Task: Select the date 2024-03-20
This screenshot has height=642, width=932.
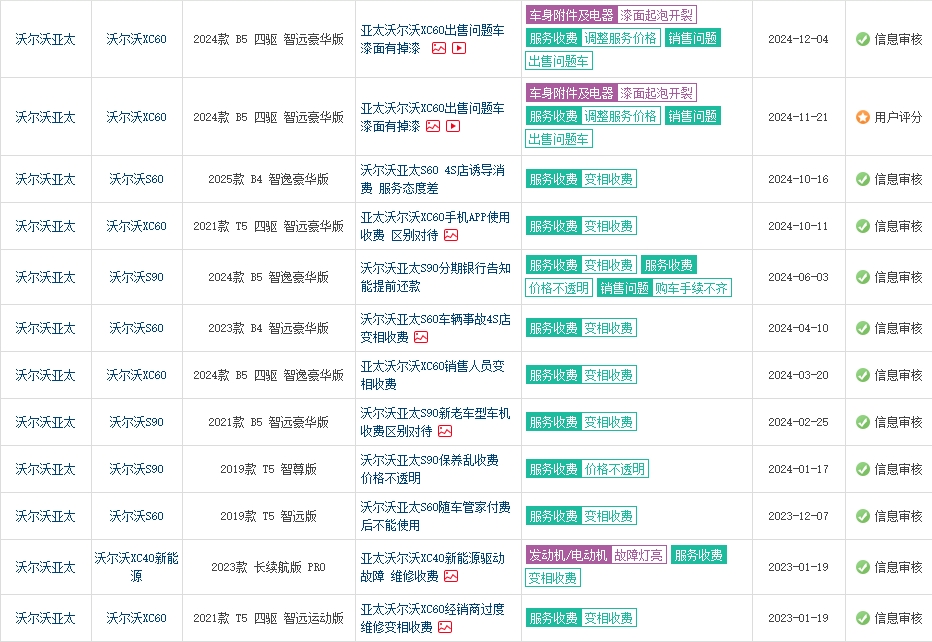Action: tap(798, 375)
